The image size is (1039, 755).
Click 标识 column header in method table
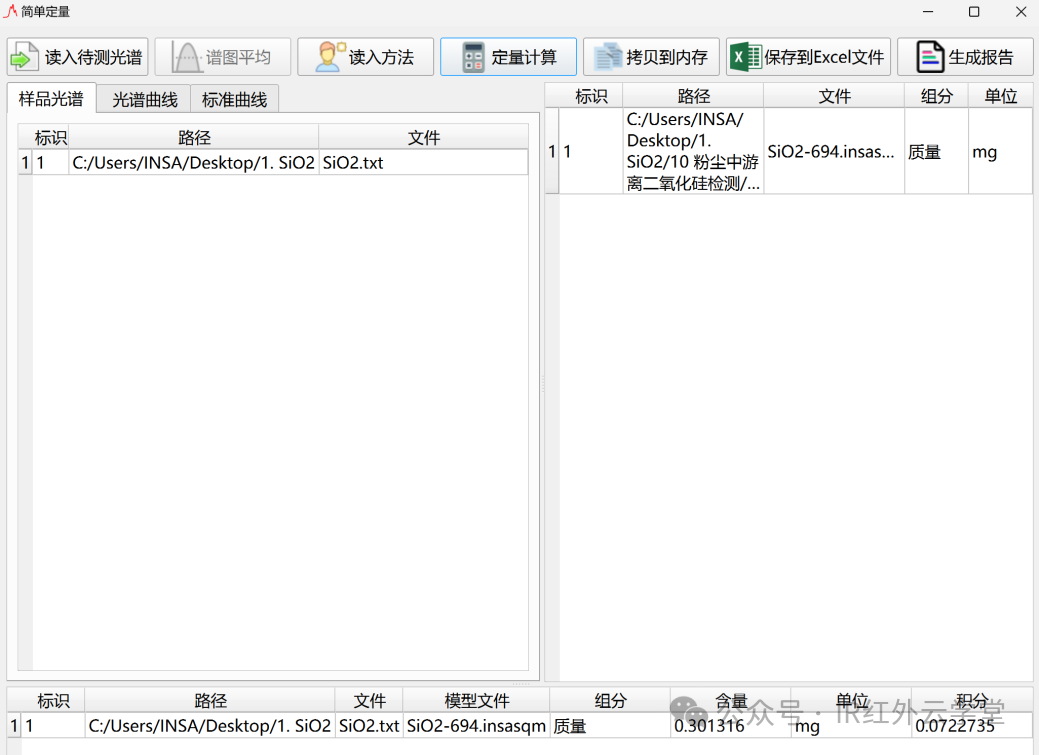[x=591, y=96]
